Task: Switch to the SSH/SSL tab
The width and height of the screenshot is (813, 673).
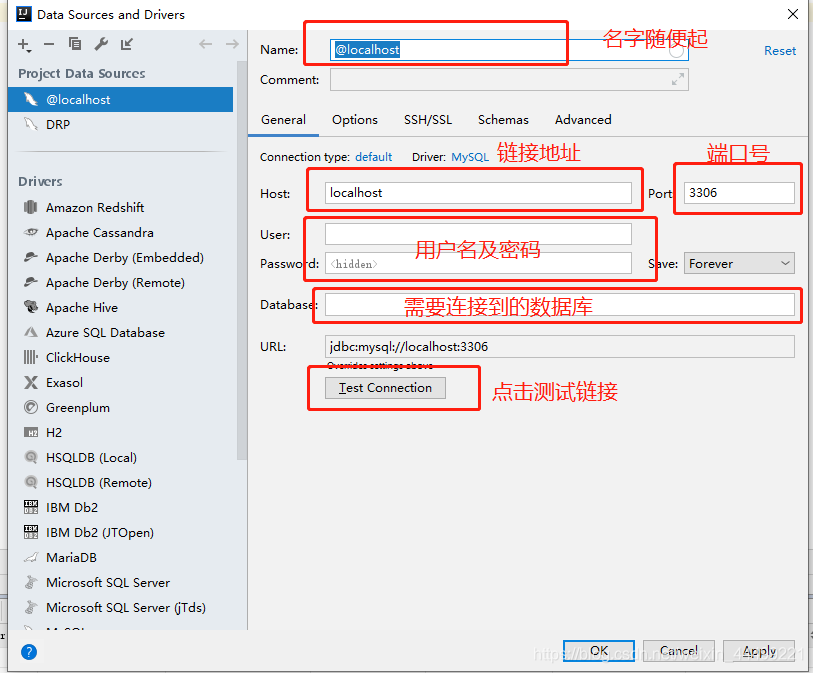Action: tap(428, 120)
